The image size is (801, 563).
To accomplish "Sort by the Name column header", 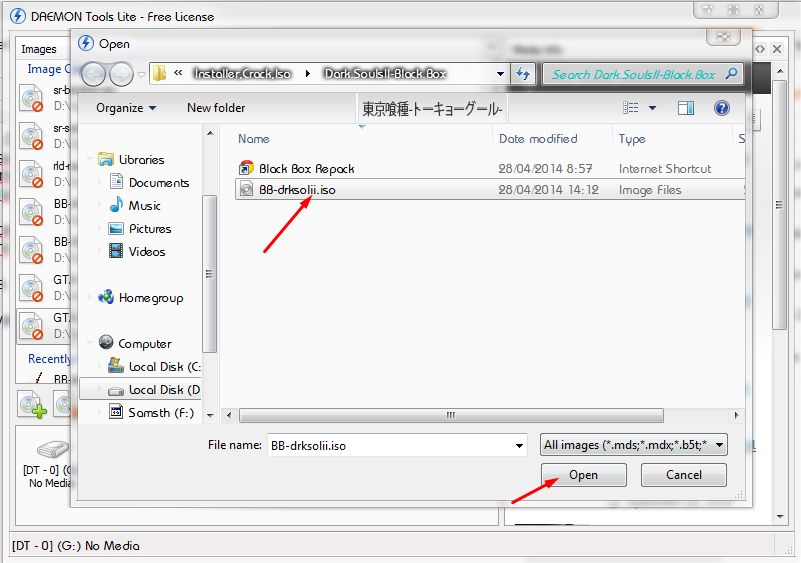I will (254, 139).
